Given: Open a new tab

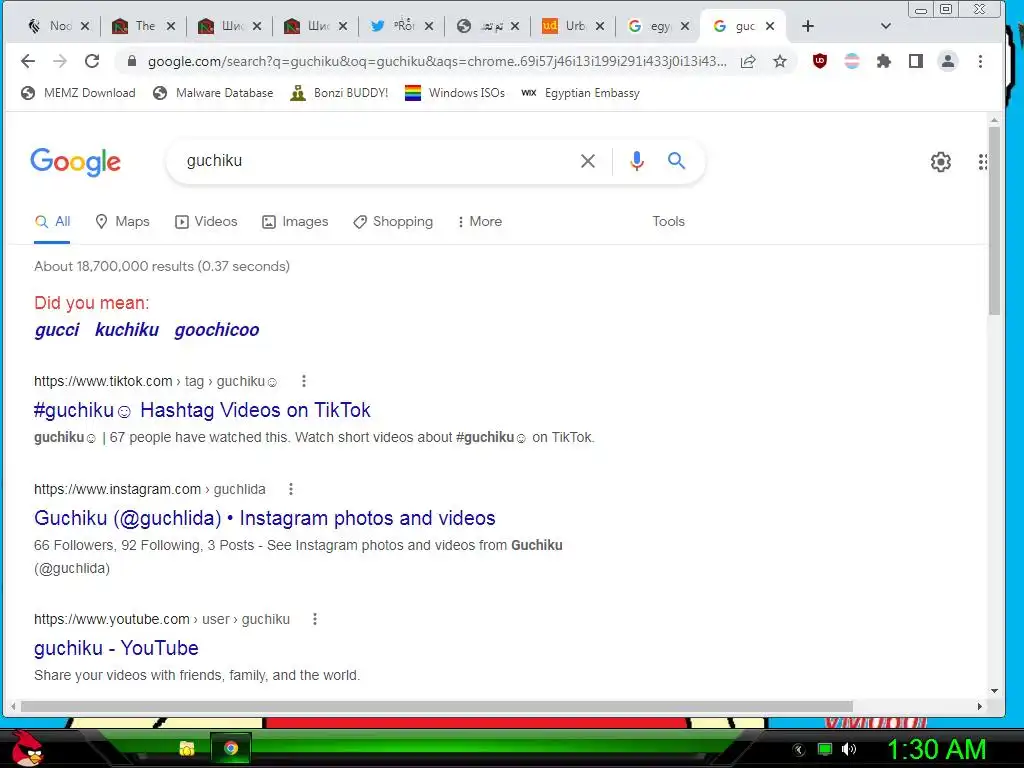Looking at the screenshot, I should pyautogui.click(x=808, y=26).
